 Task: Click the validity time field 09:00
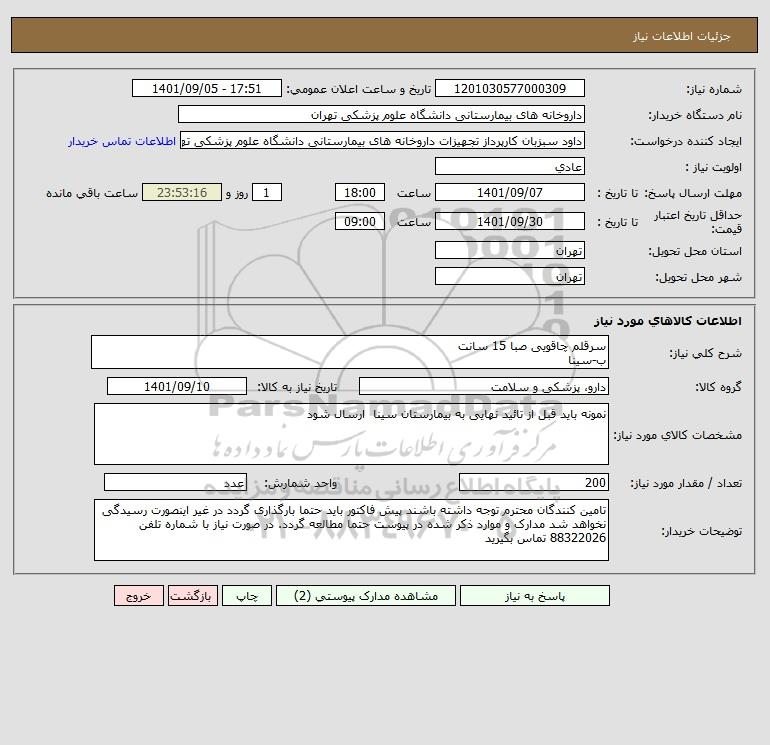click(x=359, y=221)
